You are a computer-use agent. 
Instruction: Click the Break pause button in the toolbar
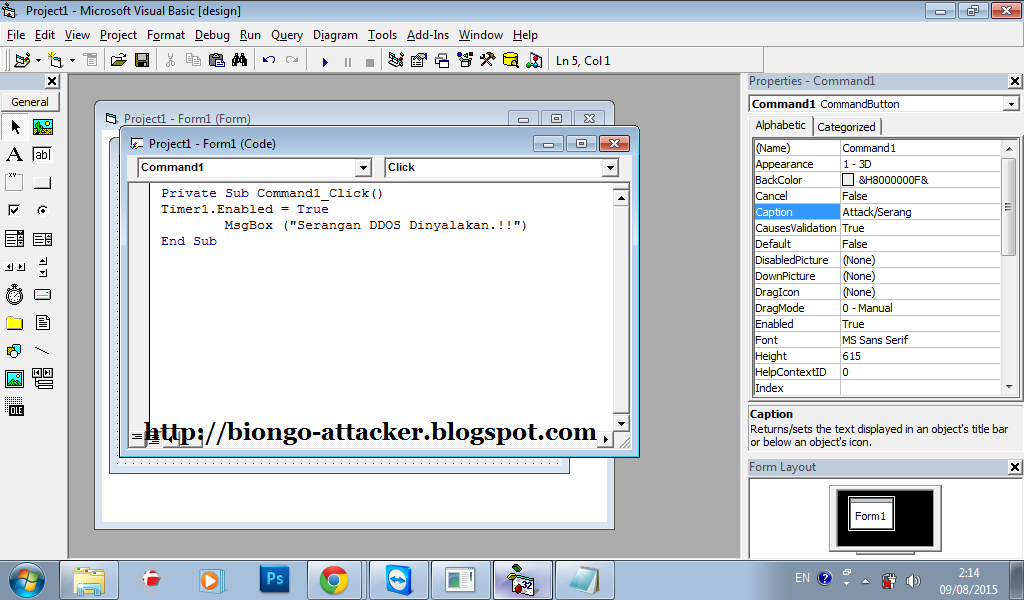click(x=347, y=62)
